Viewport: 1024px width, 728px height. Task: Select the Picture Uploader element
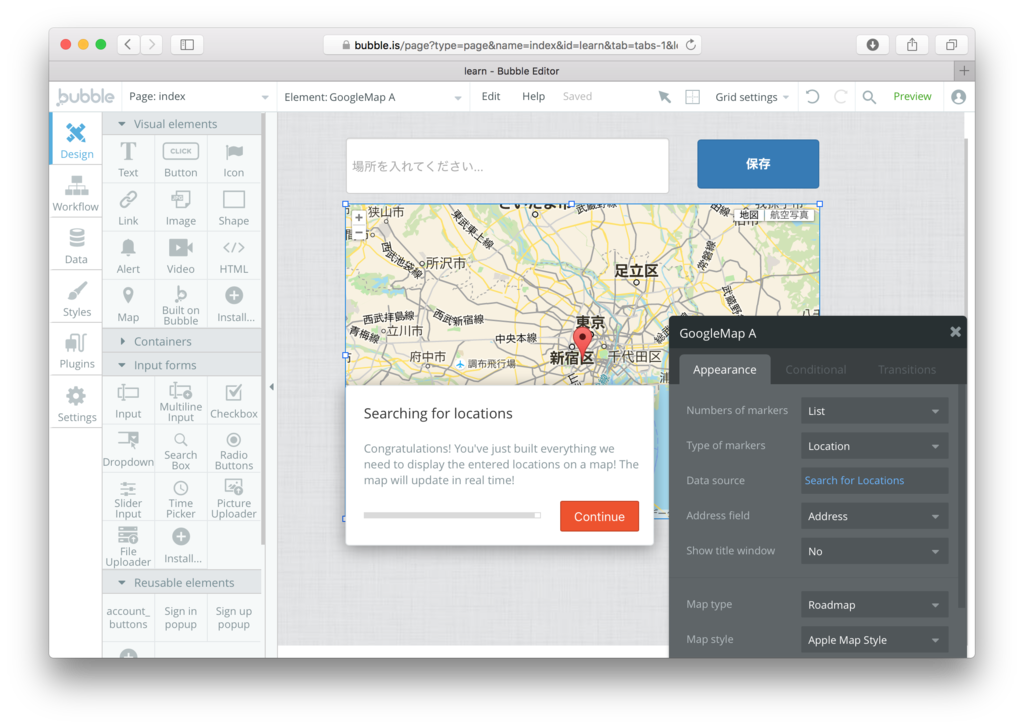233,498
